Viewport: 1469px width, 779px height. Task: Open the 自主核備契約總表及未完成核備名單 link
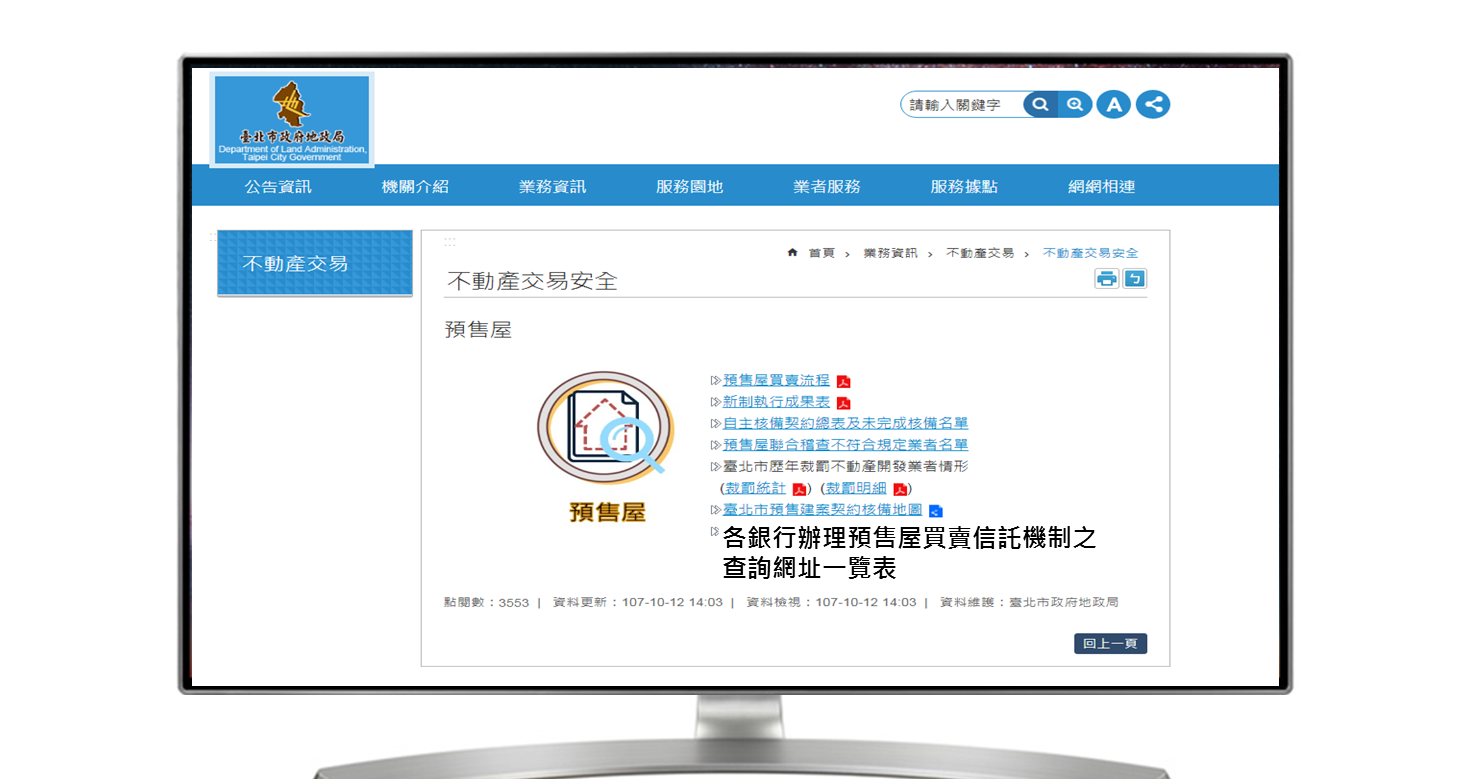[x=845, y=423]
